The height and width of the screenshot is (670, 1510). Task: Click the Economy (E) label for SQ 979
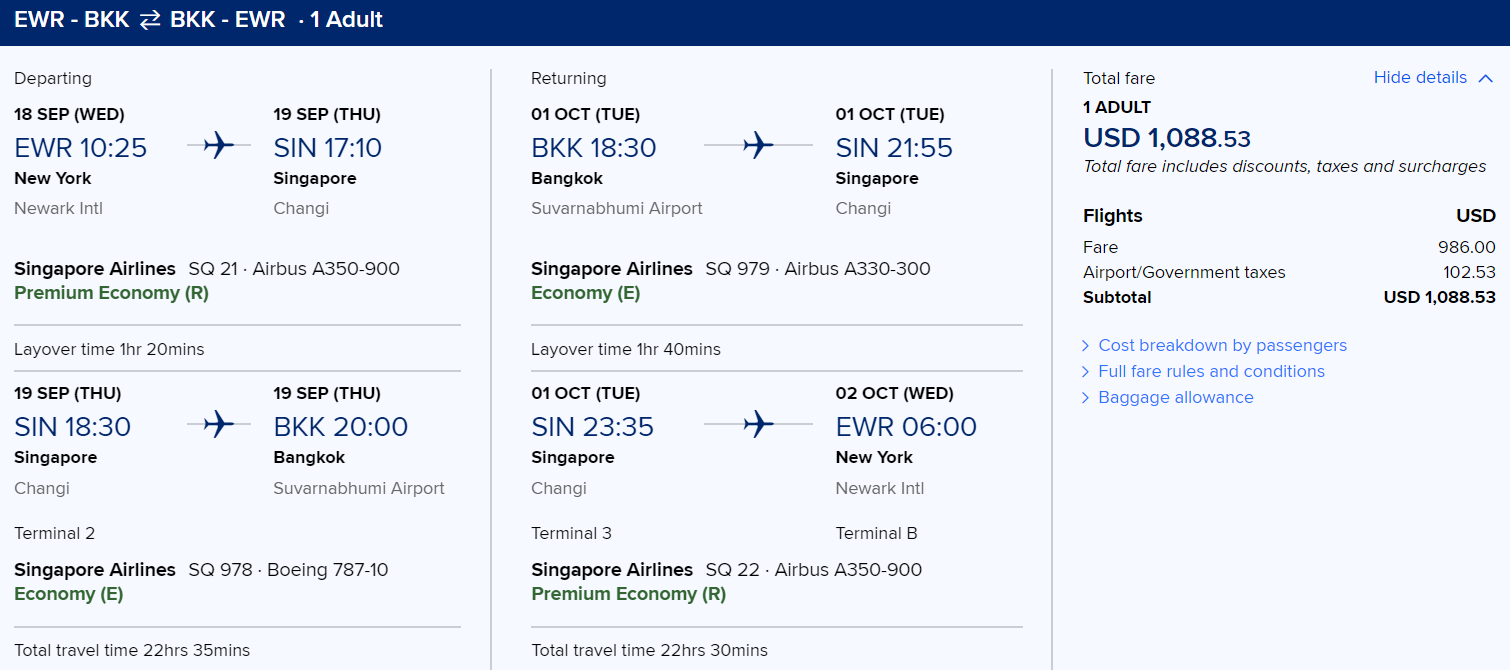coord(586,293)
